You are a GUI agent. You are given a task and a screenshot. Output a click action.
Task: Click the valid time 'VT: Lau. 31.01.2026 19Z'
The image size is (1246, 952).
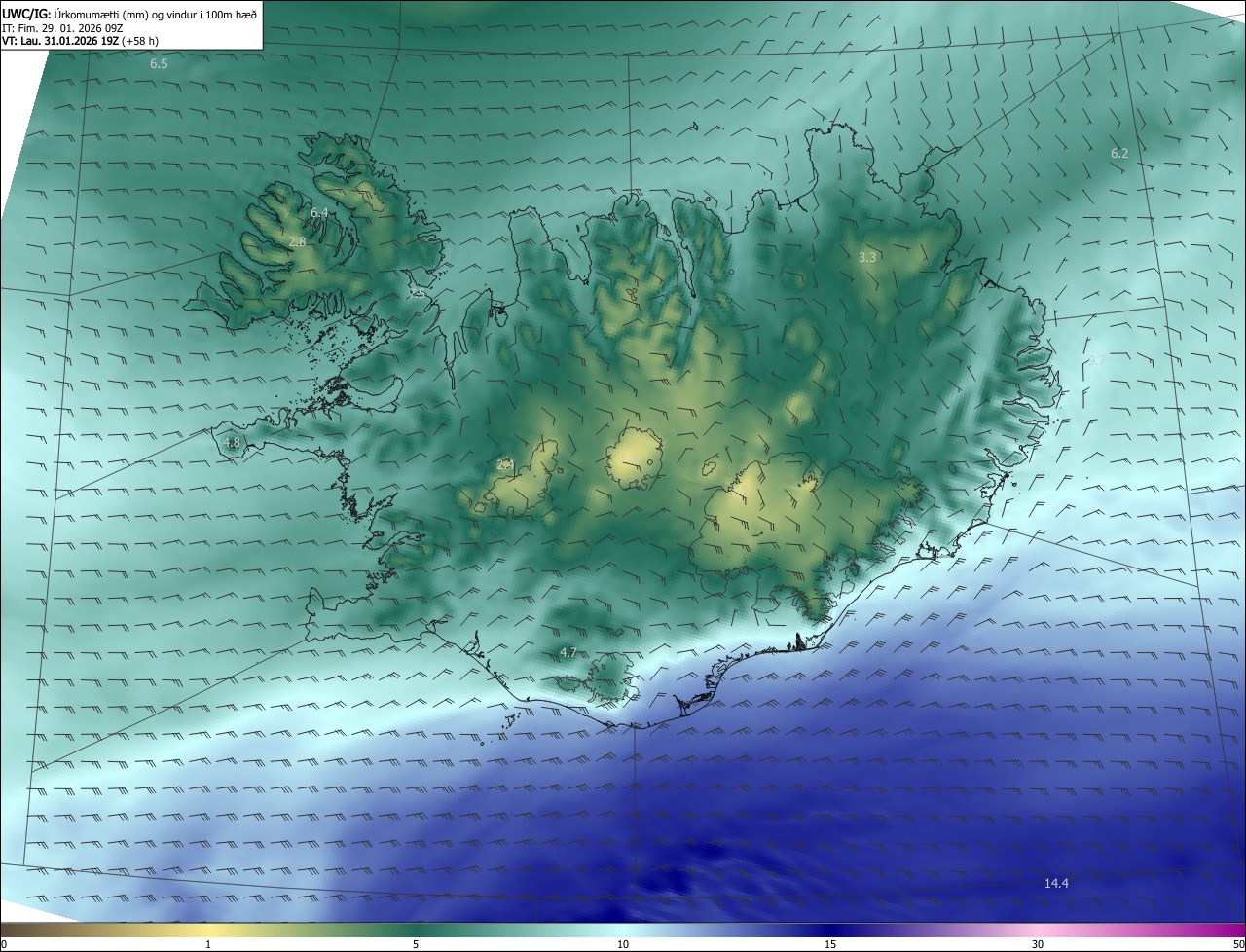pos(61,41)
